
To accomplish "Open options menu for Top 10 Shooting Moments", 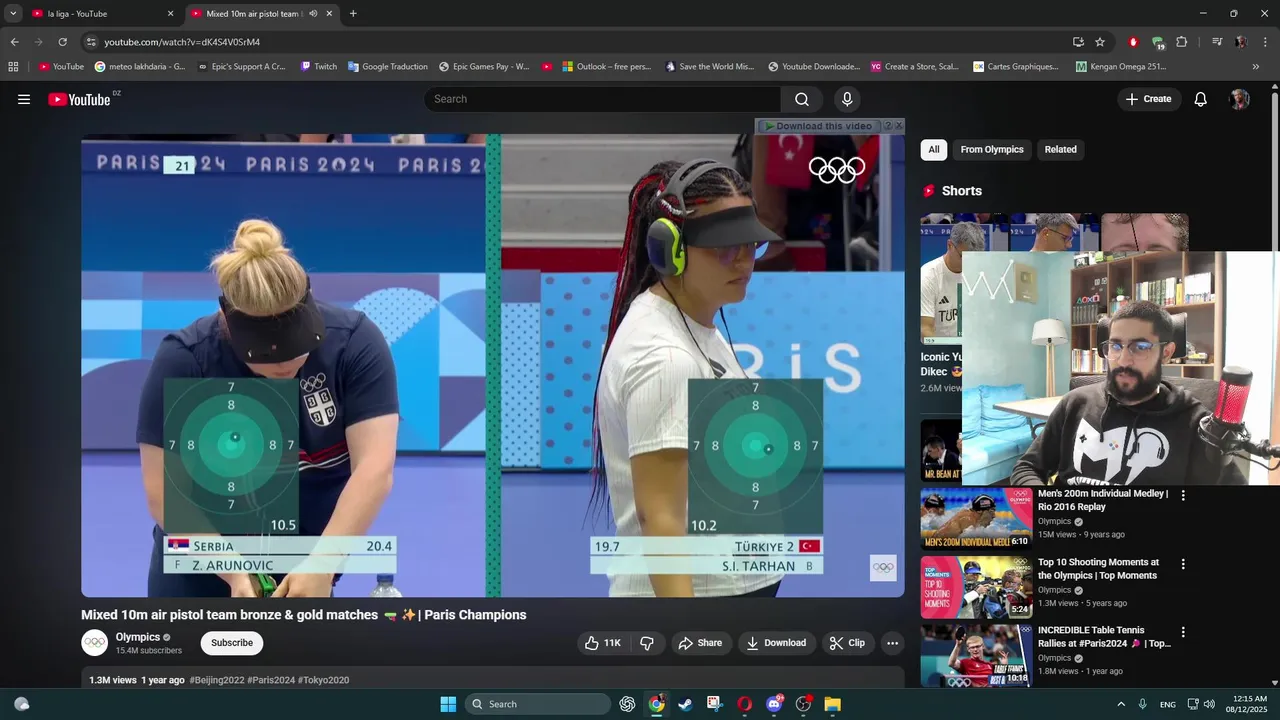I will (x=1183, y=564).
